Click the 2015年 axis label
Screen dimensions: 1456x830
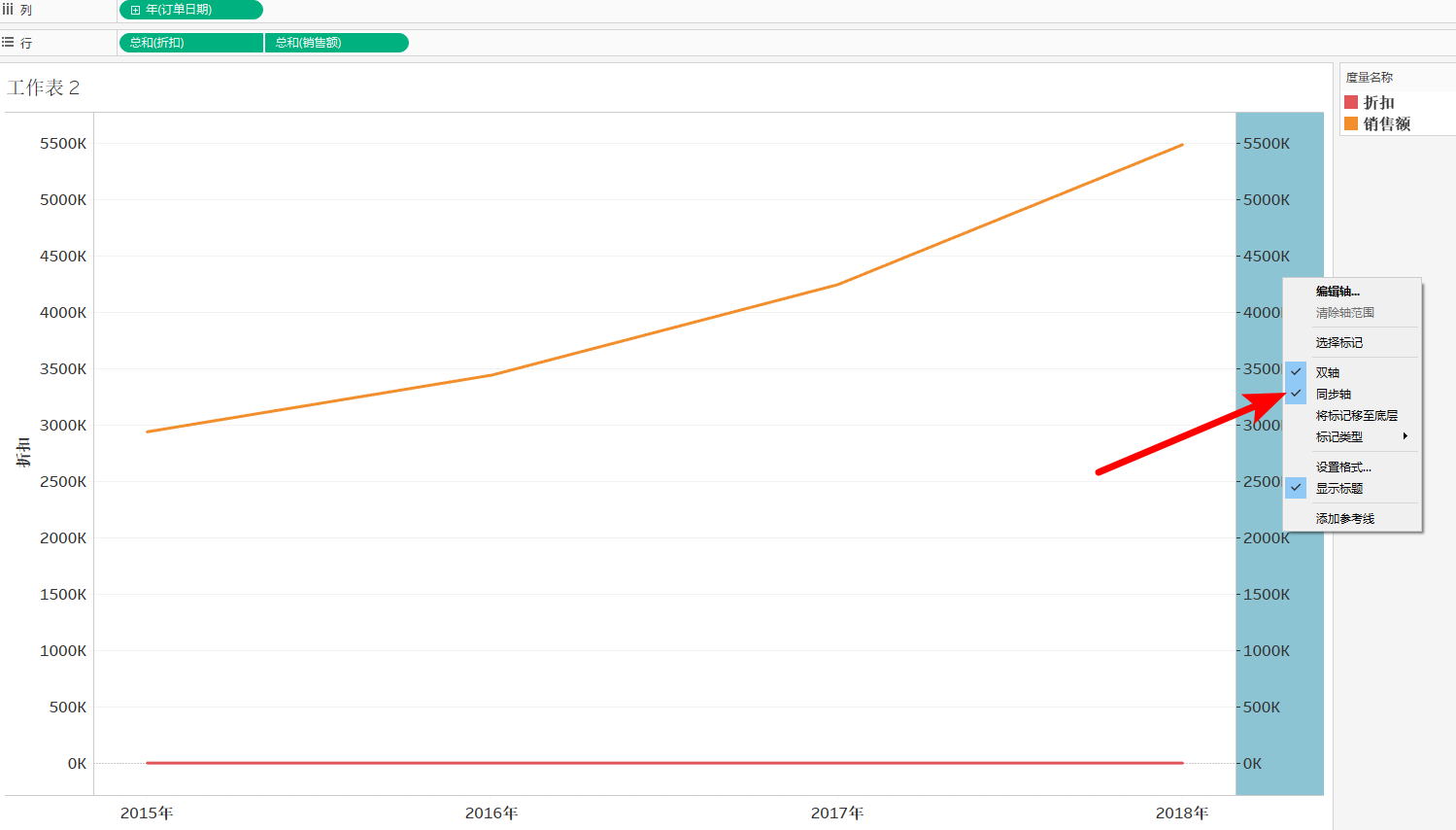point(147,813)
